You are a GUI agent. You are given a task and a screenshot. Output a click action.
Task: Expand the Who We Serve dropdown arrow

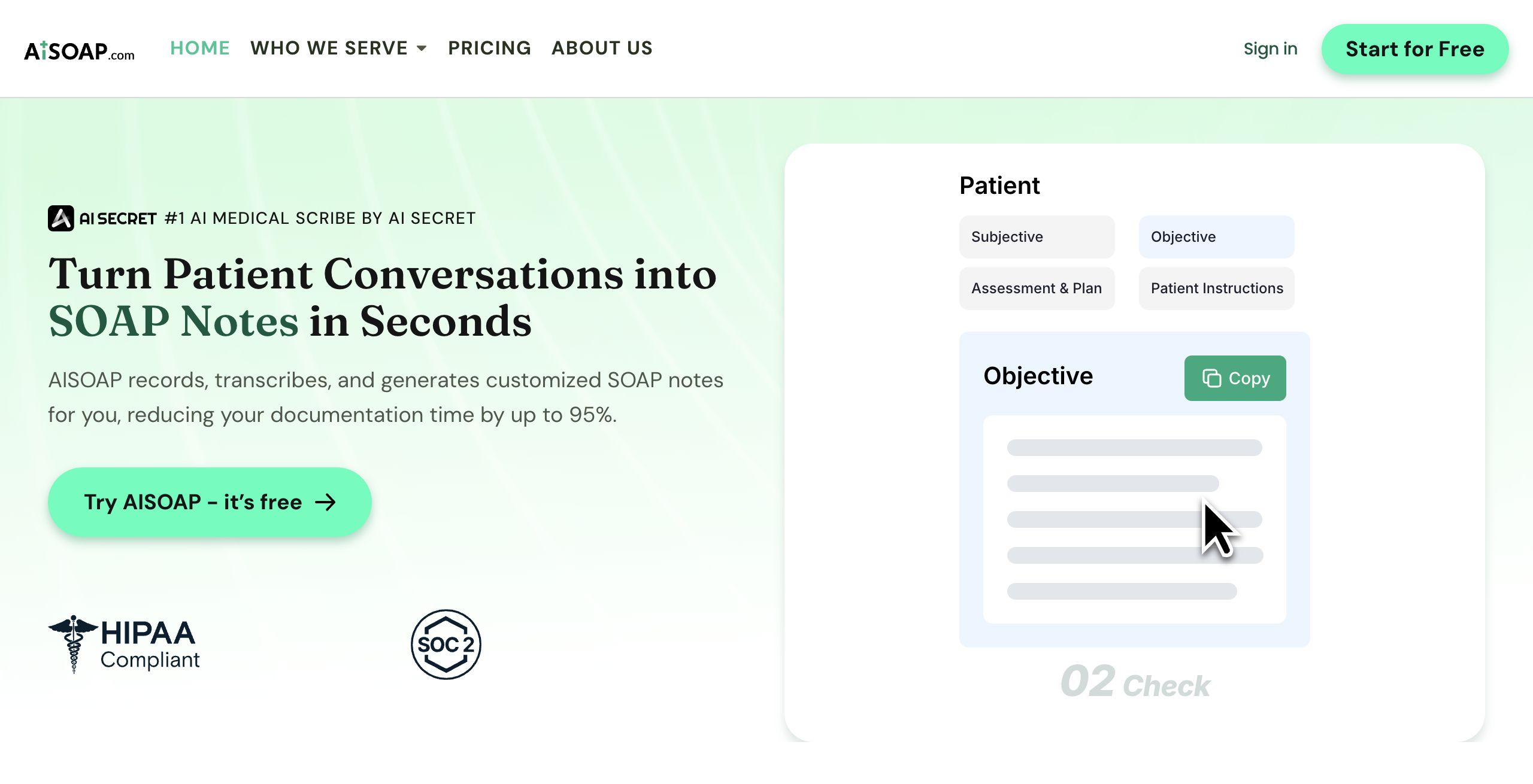[422, 48]
